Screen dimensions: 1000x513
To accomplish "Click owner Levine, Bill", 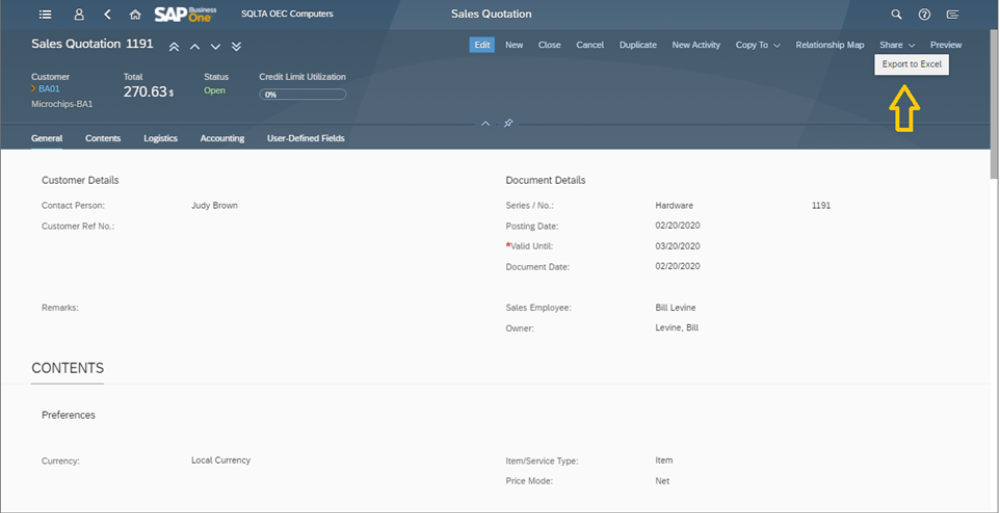I will point(677,328).
